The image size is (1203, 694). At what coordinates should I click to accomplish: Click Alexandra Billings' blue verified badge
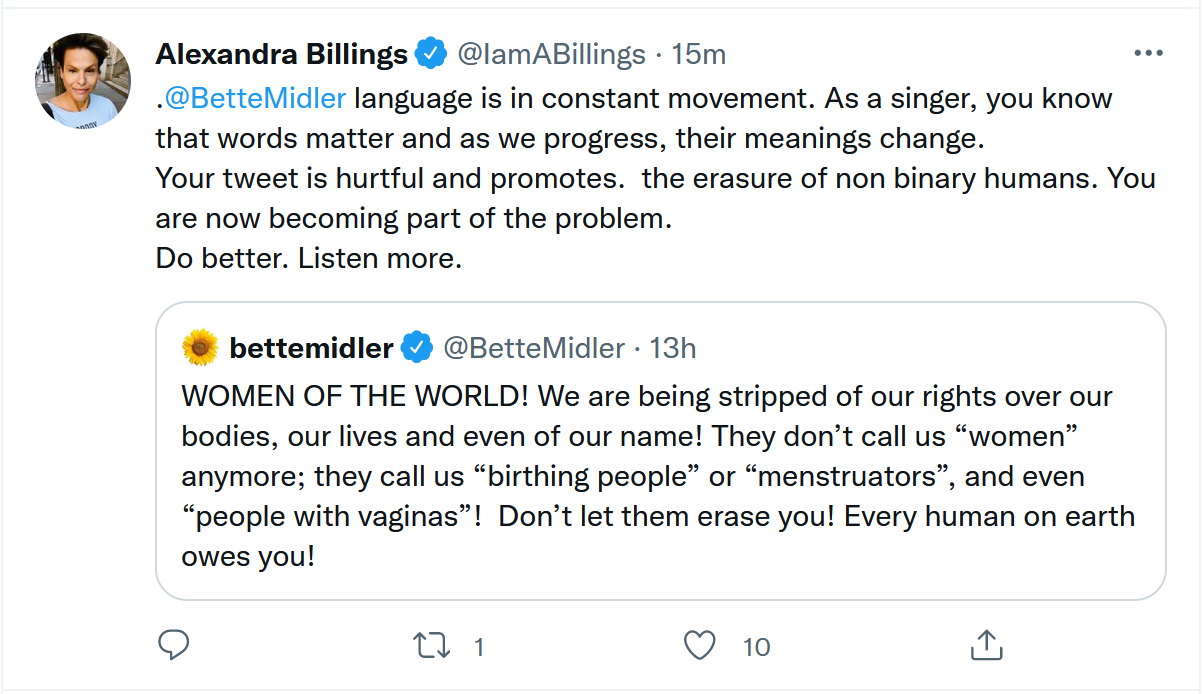click(x=430, y=54)
